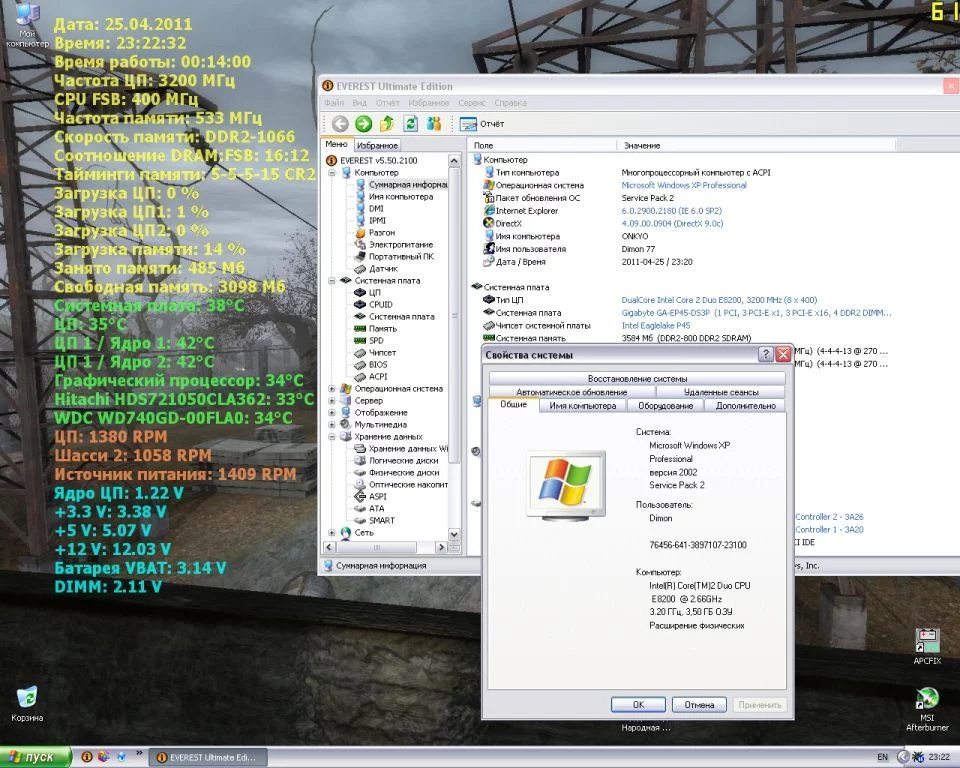Screen dimensions: 960x768
Task: Open the Электропитание tree item
Action: (400, 244)
